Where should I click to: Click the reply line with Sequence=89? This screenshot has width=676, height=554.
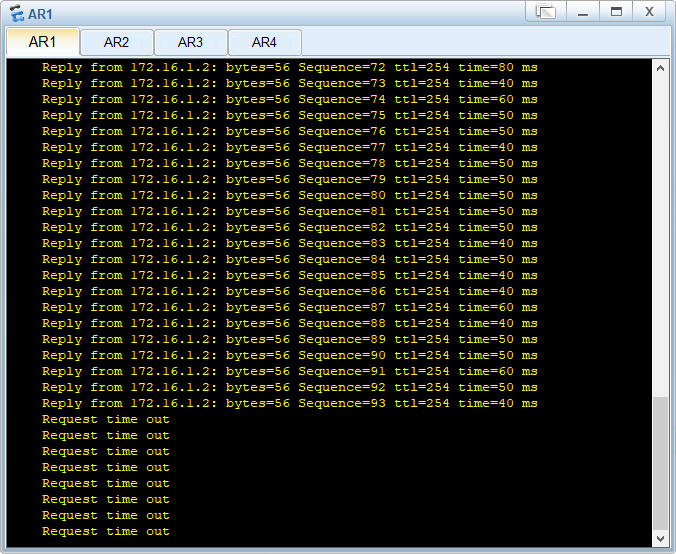point(290,339)
